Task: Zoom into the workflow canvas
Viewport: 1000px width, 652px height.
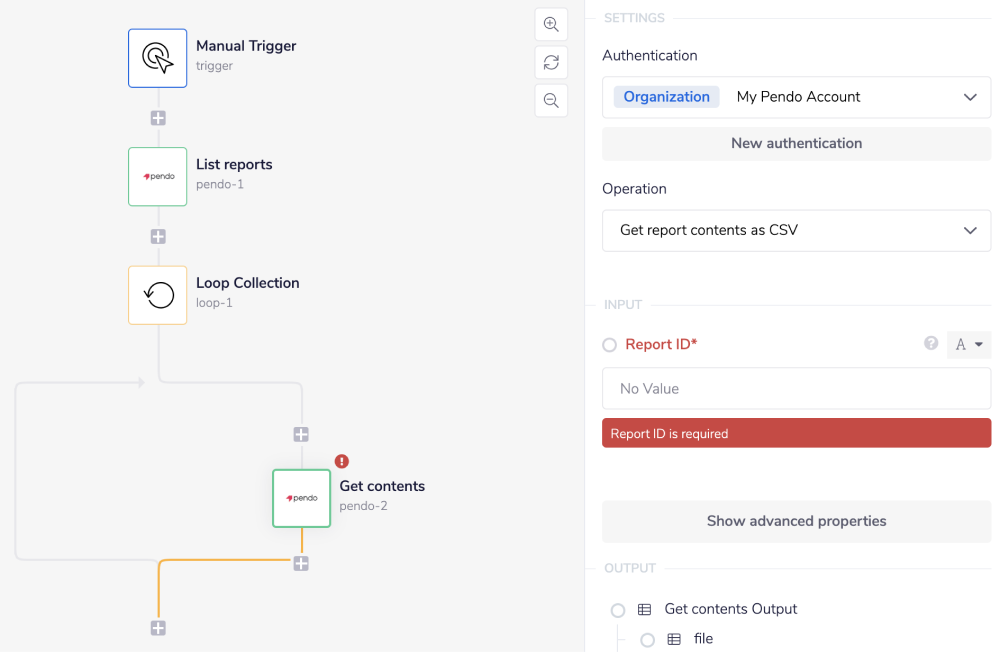Action: [551, 24]
